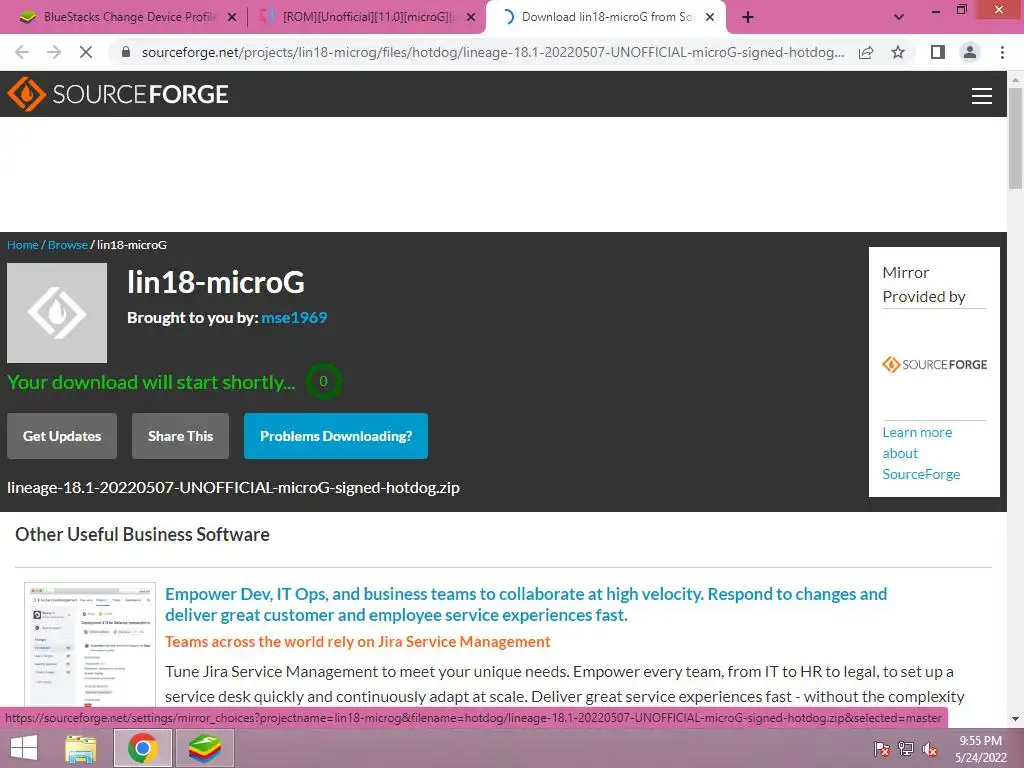This screenshot has height=768, width=1024.
Task: Open the Windows Start menu
Action: 24,748
